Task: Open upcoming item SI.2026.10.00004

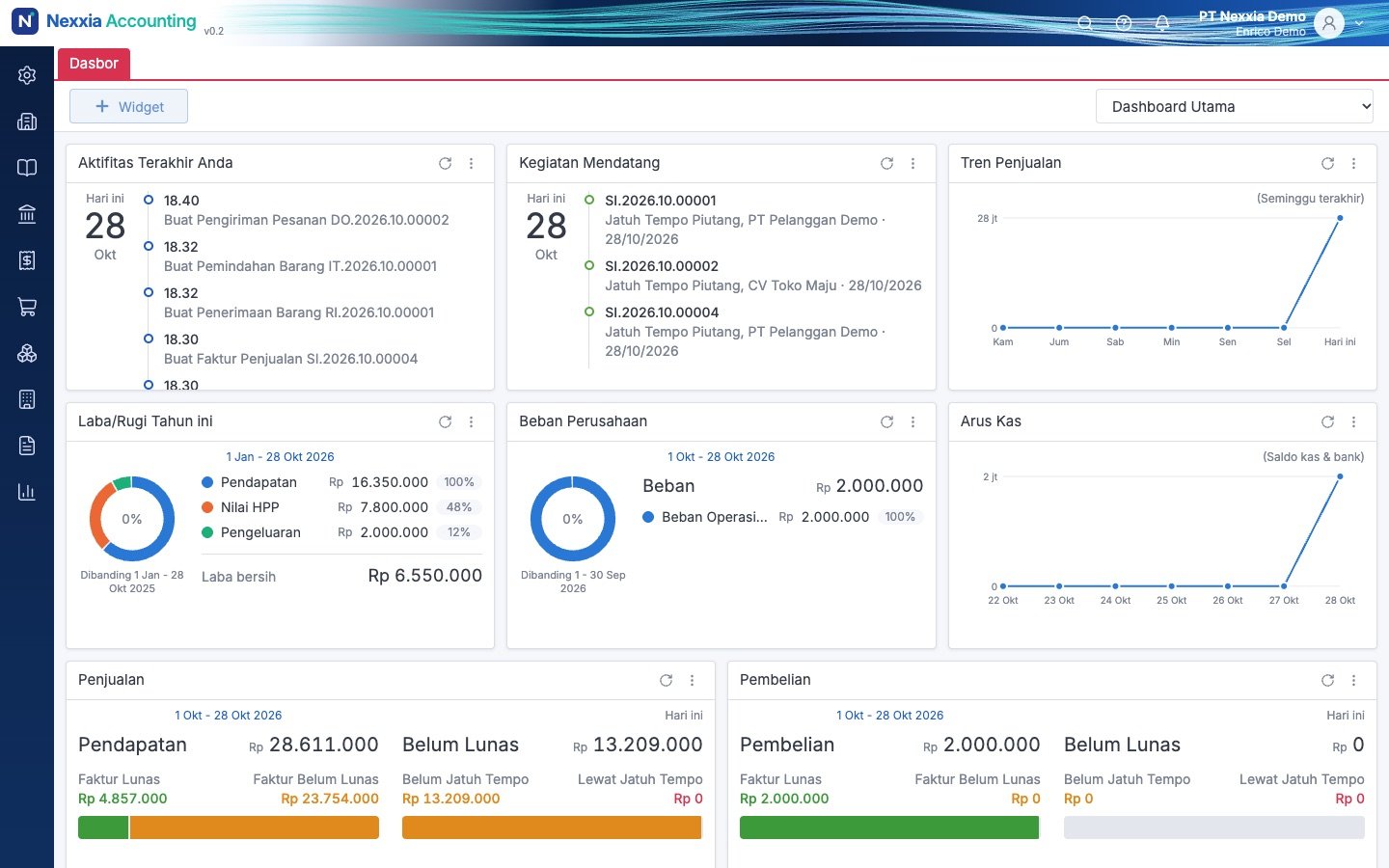Action: coord(662,312)
